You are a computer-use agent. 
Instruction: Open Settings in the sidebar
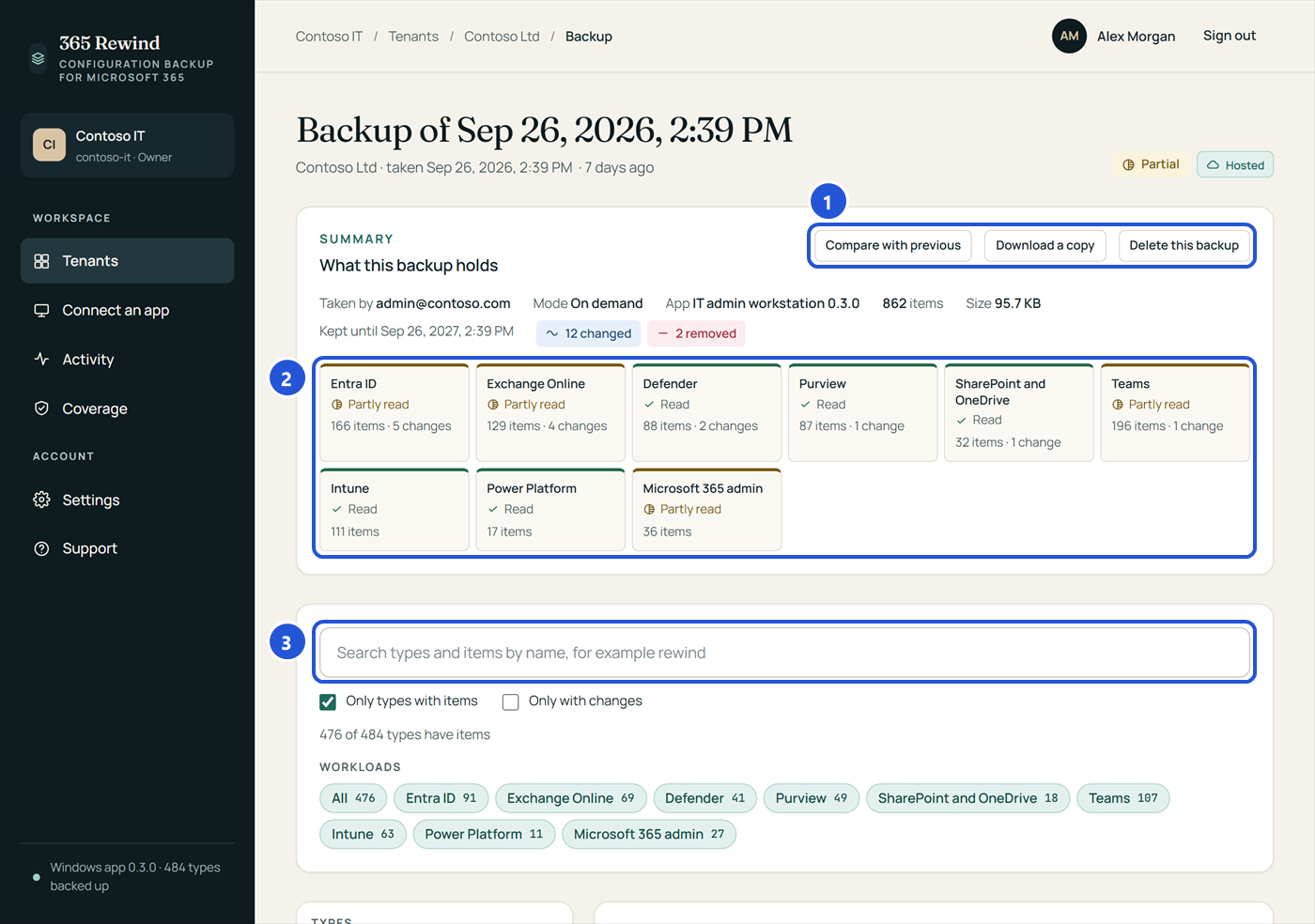point(127,500)
